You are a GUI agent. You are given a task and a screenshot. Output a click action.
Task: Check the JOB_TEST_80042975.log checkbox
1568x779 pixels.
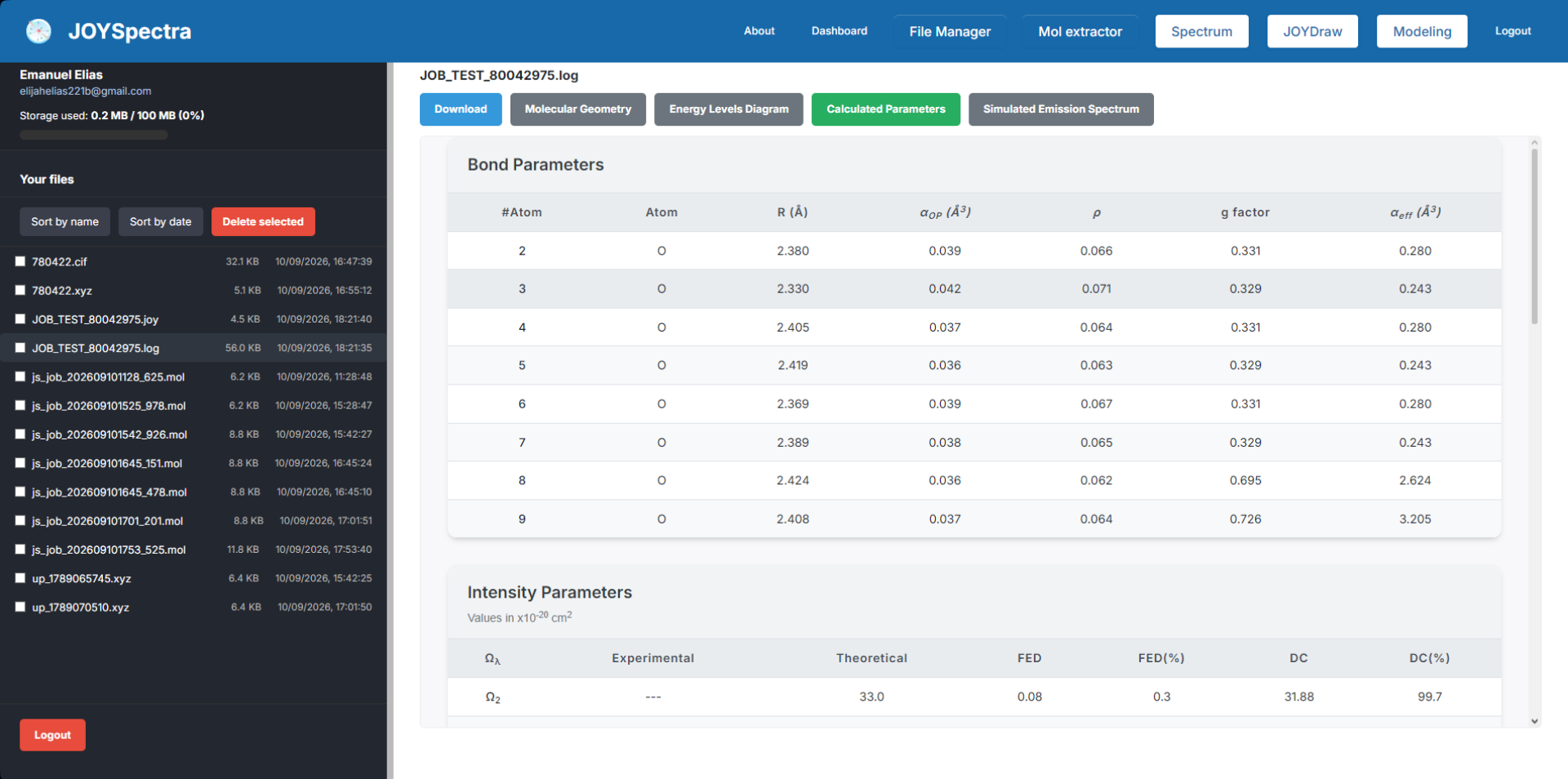20,348
